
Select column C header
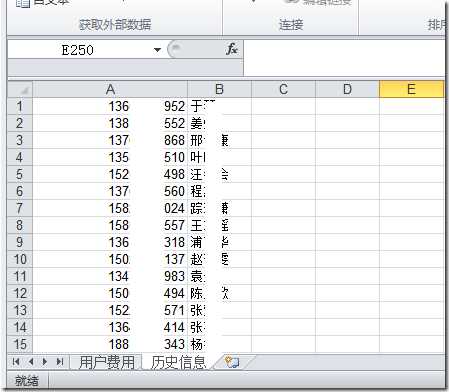pos(283,89)
